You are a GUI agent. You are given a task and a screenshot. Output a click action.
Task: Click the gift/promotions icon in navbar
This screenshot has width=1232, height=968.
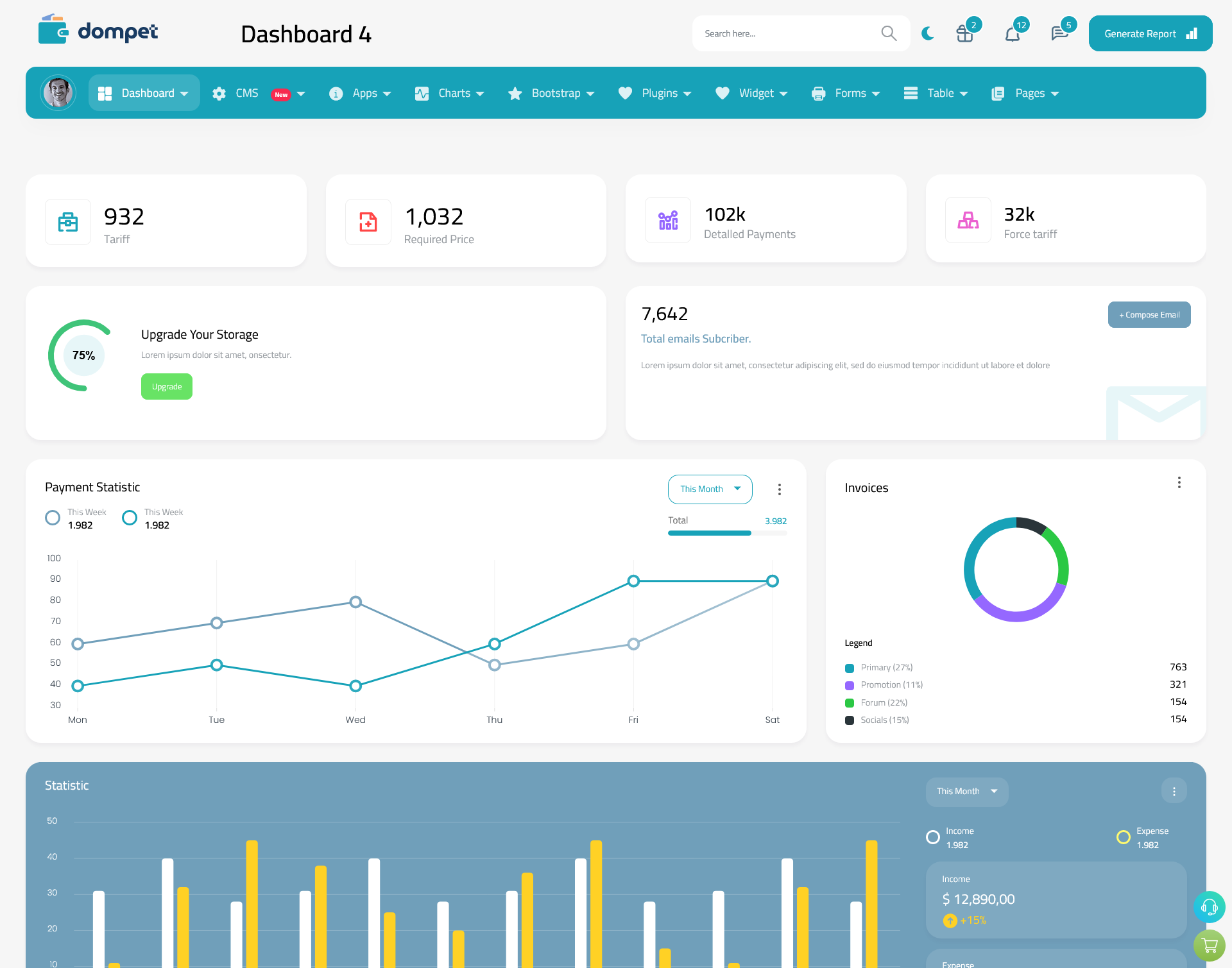pos(964,33)
